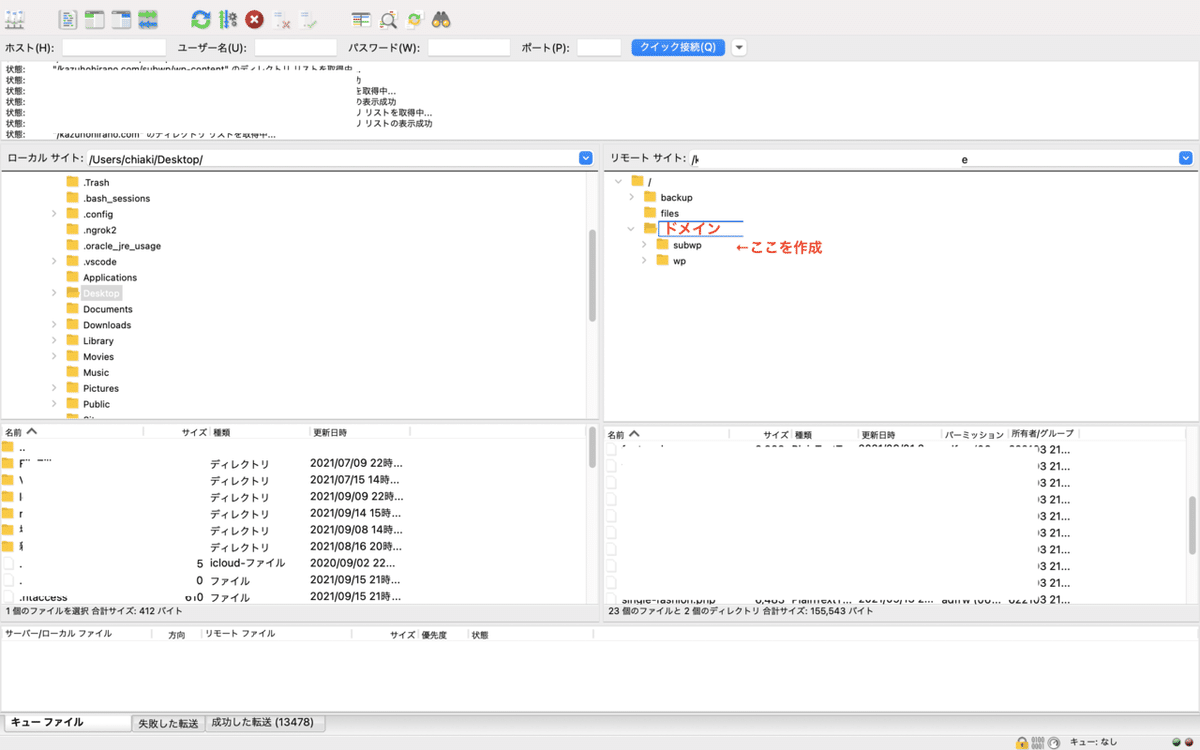Cancel the current operation

[x=253, y=18]
